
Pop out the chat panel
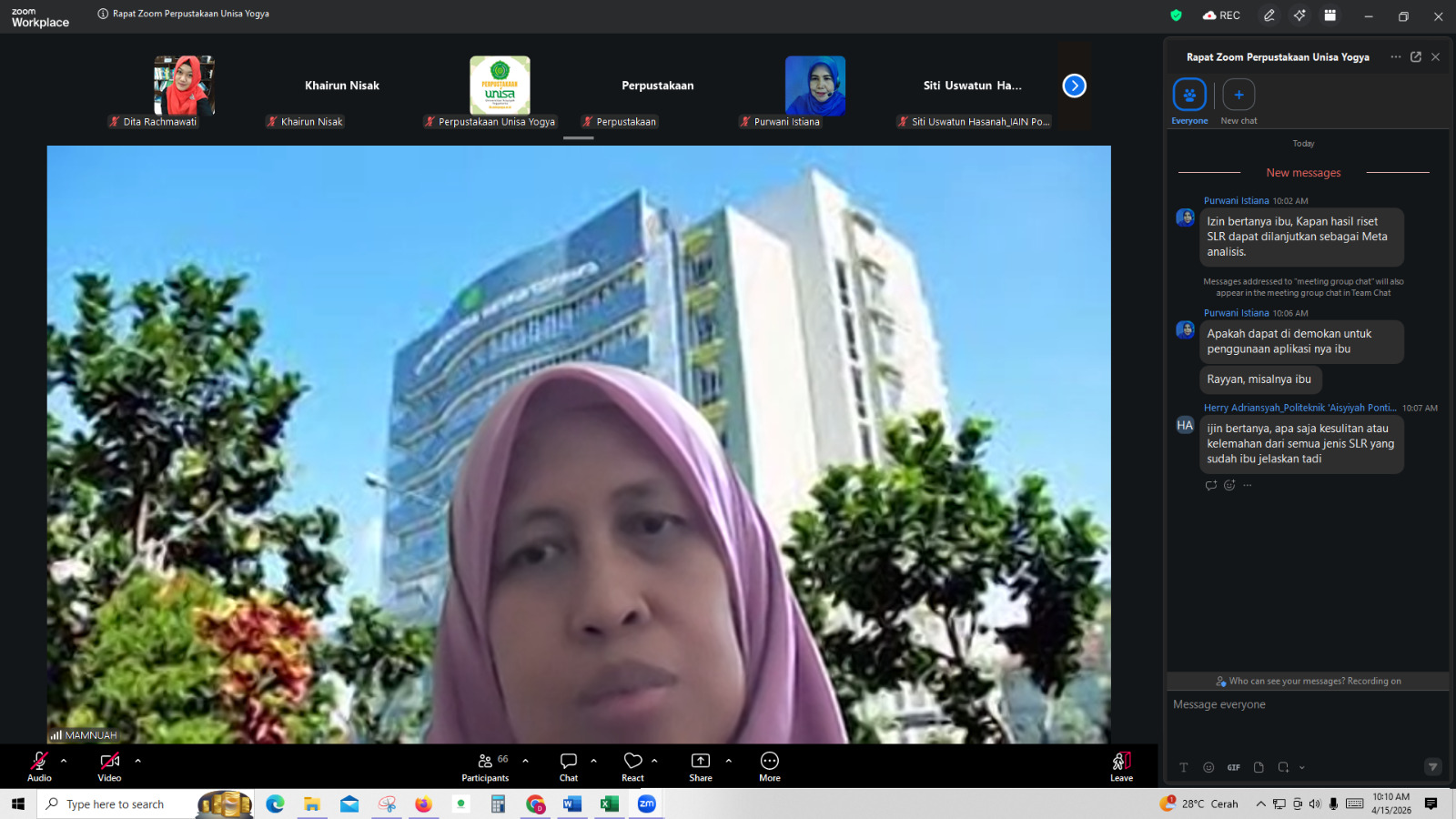pos(1416,56)
